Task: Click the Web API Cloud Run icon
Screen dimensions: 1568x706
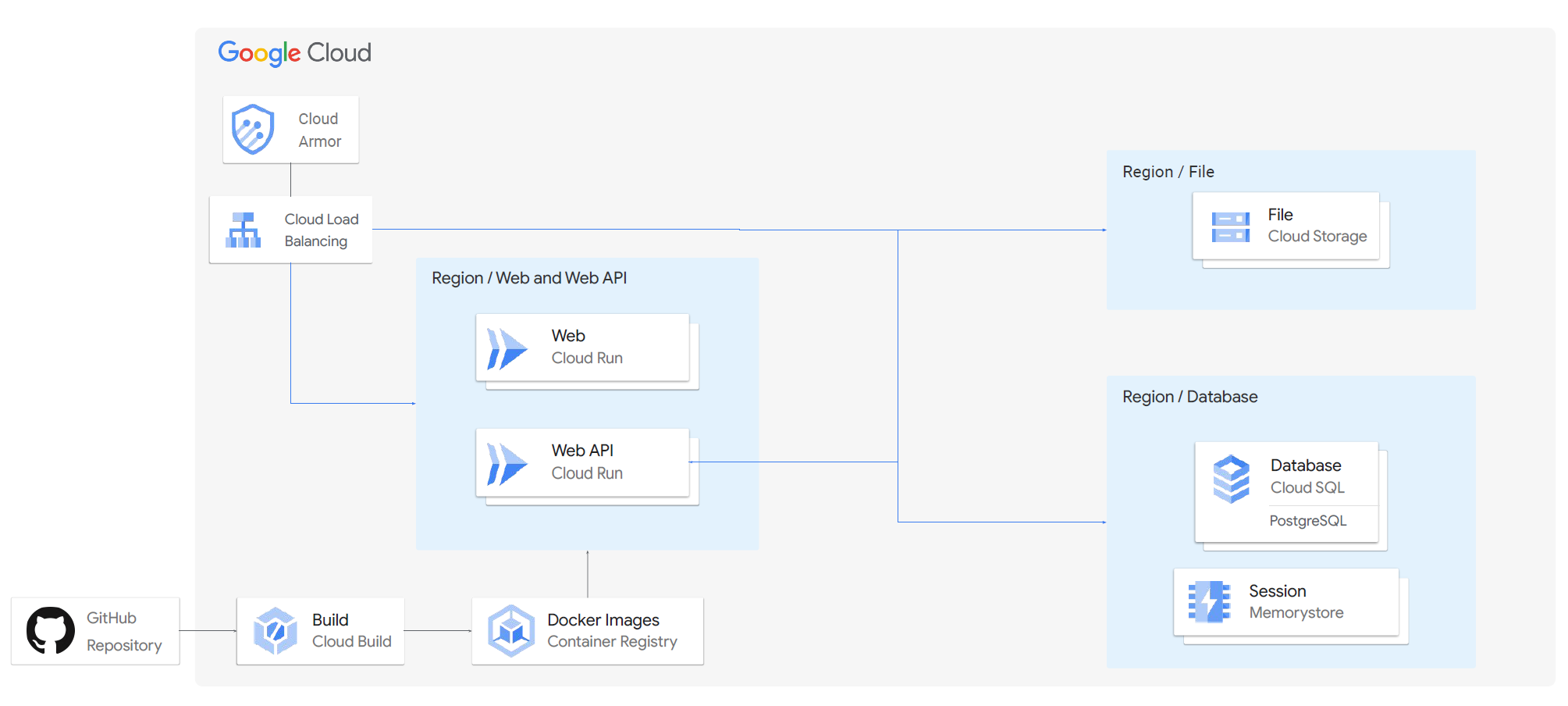Action: click(507, 463)
